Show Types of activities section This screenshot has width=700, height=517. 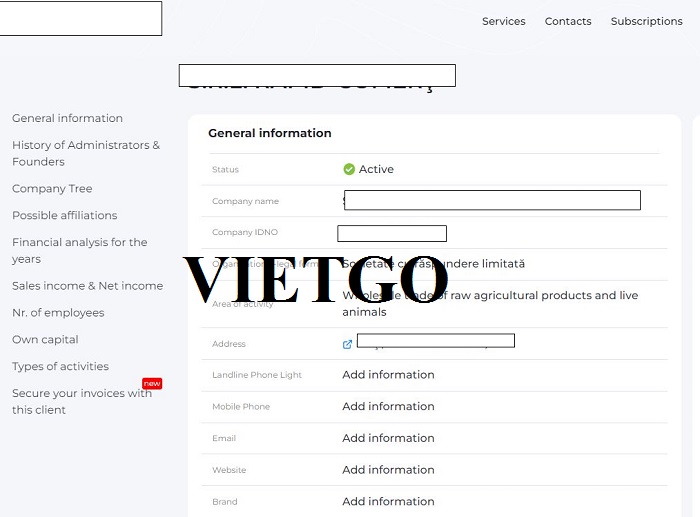(x=60, y=367)
